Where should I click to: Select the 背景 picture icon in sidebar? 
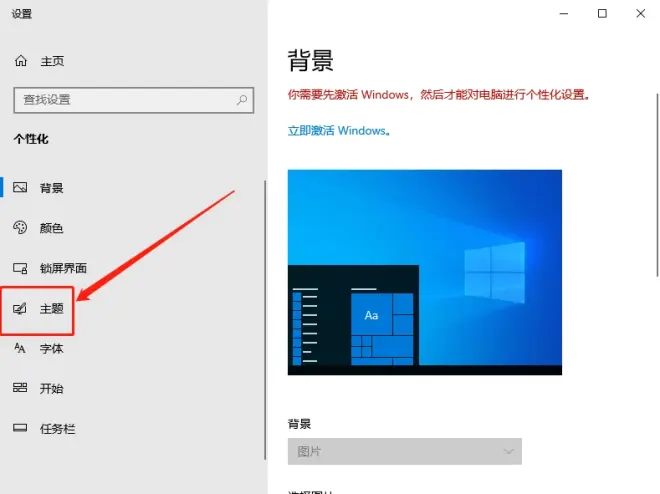20,187
